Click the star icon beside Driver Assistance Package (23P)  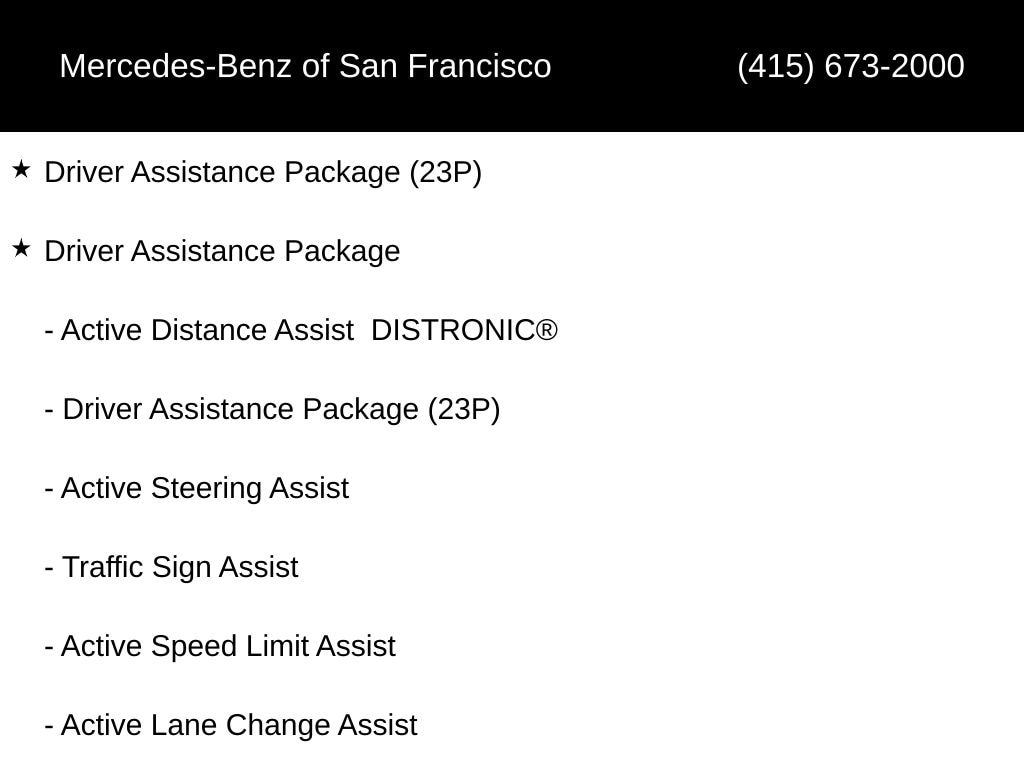21,170
